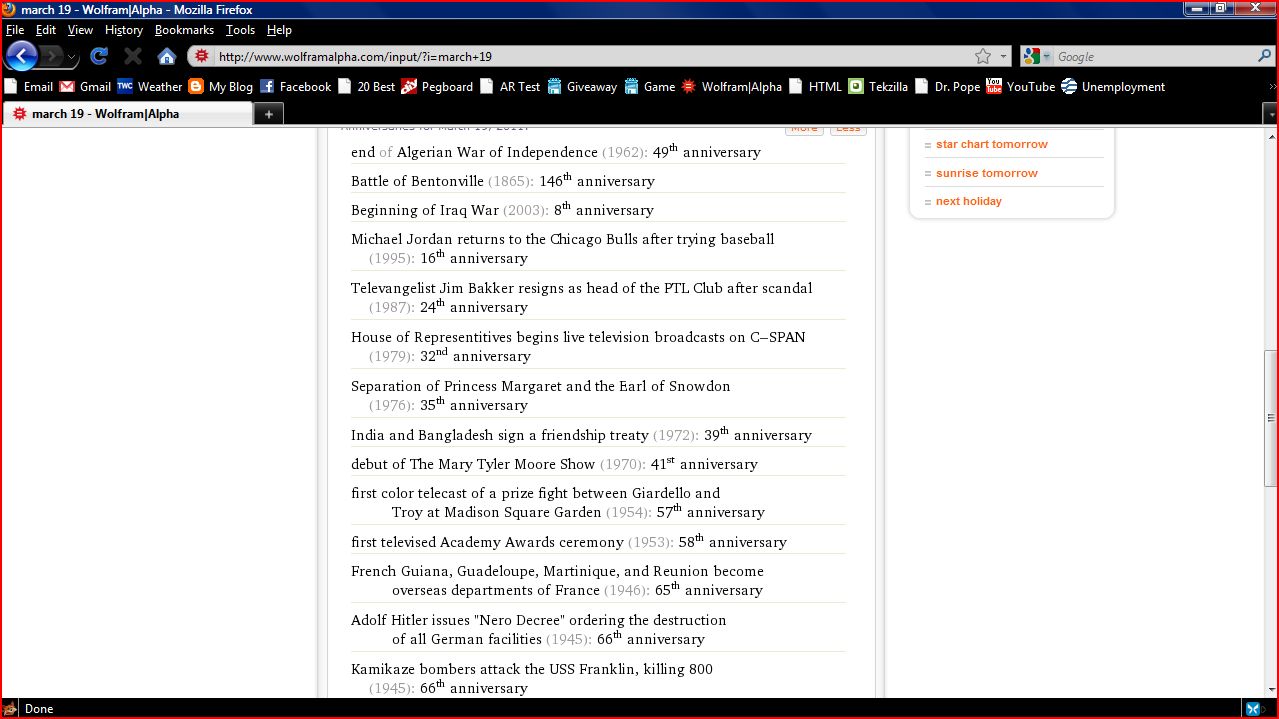Click the 'star chart tomorrow' link
This screenshot has width=1279, height=719.
tap(991, 144)
